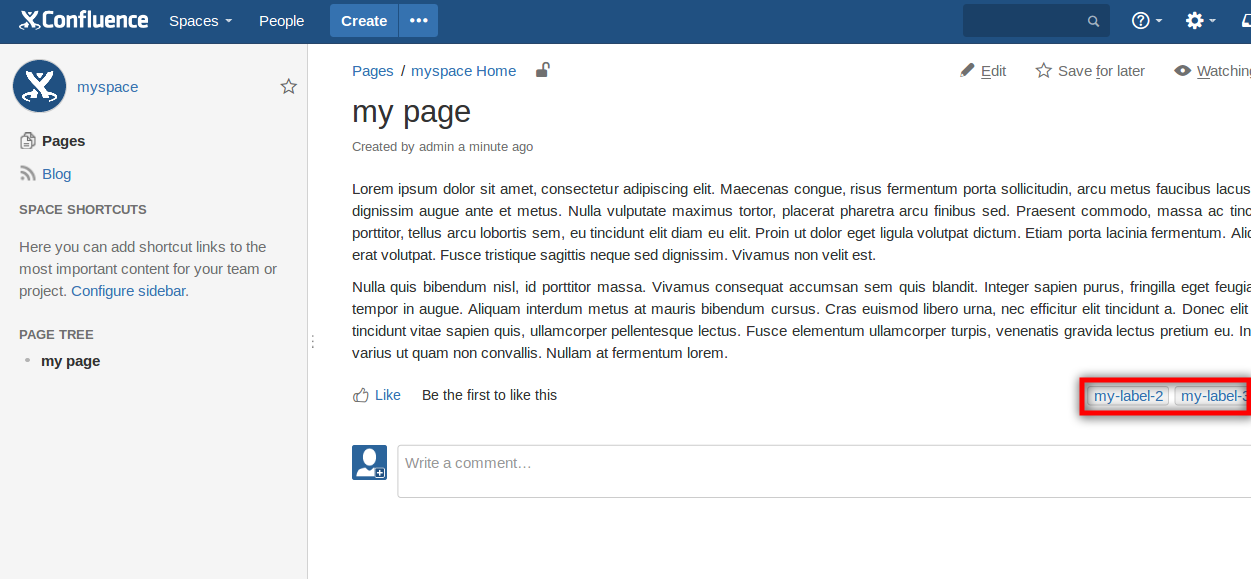
Task: Open the settings gear menu
Action: pos(1195,21)
